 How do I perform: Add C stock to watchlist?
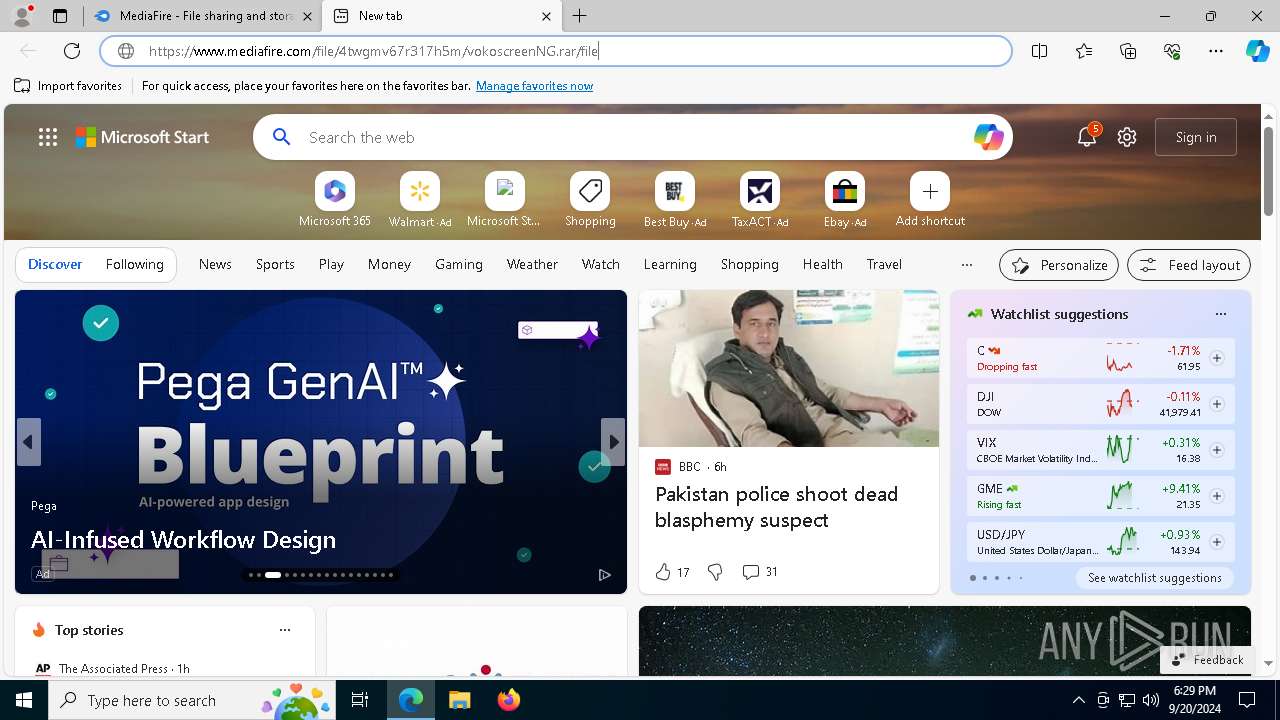pyautogui.click(x=1217, y=358)
